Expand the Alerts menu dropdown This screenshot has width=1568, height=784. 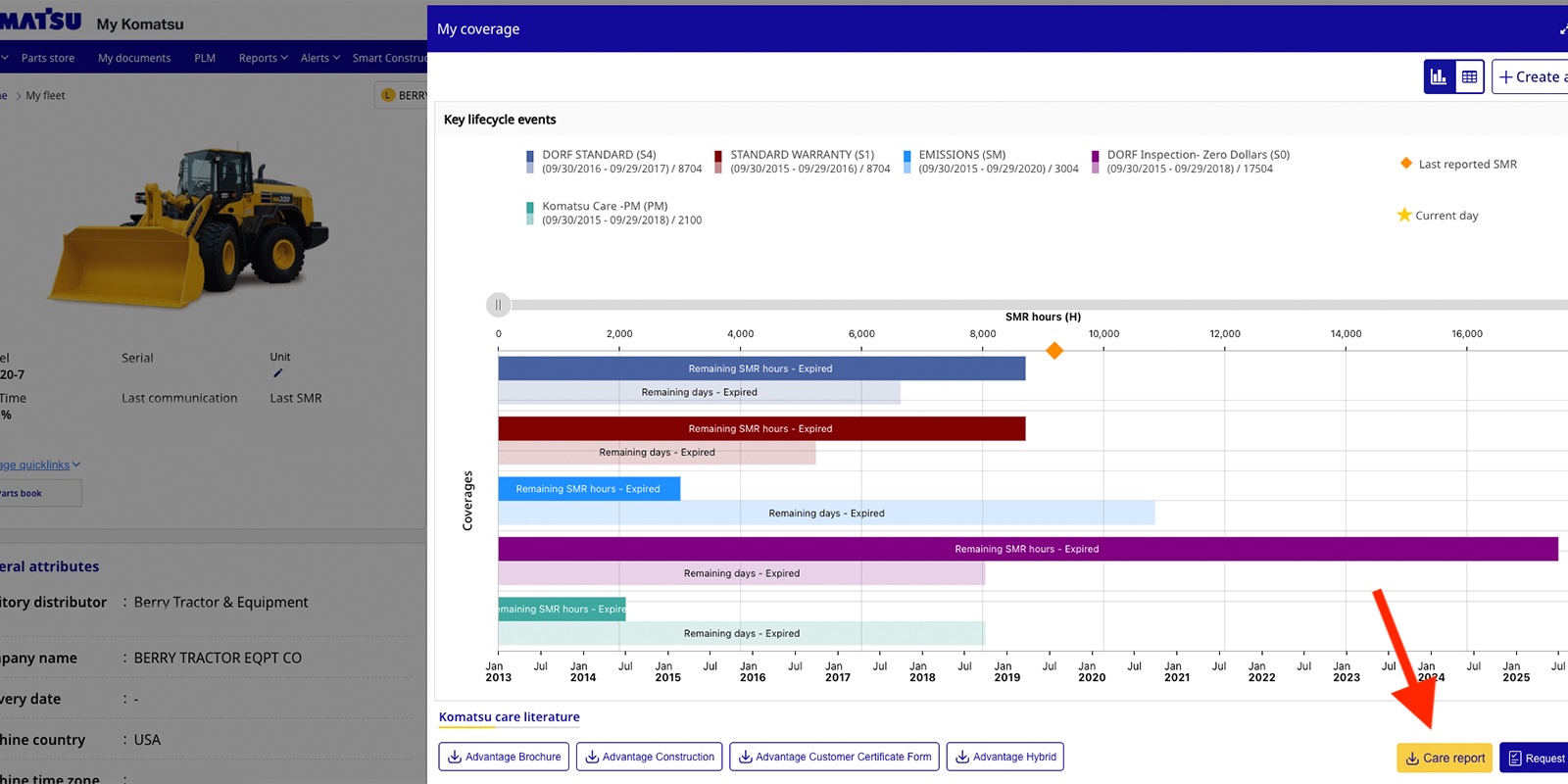pyautogui.click(x=319, y=58)
